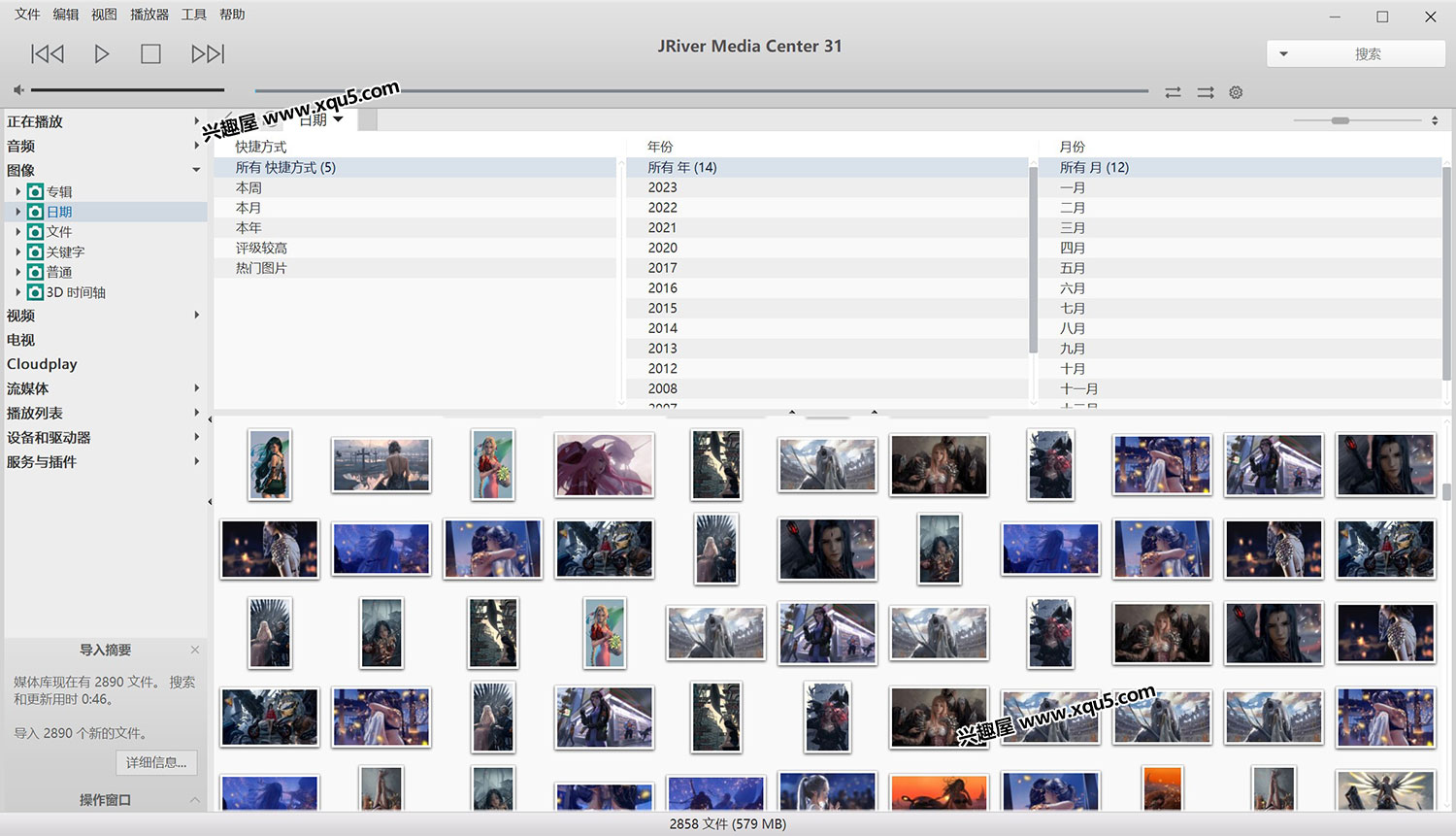Click the thumbnail size stepper arrows

coord(1435,120)
